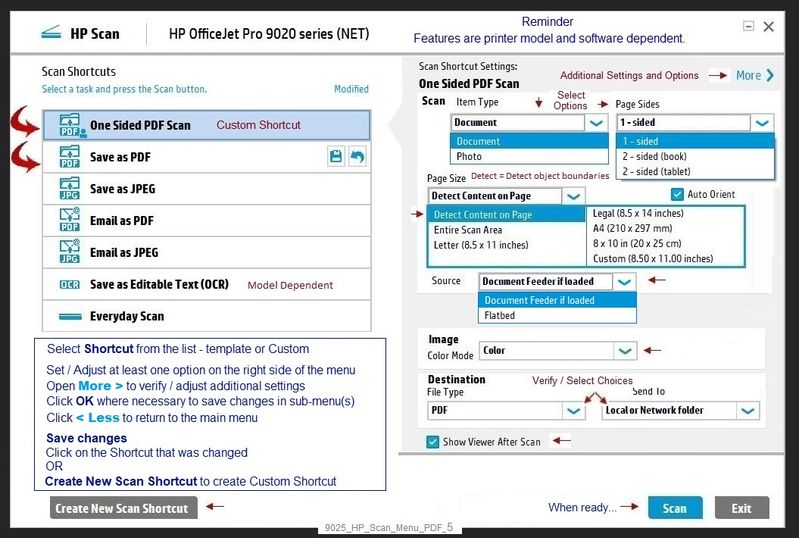This screenshot has height=538, width=799.
Task: Click the Modified column label
Action: point(351,89)
